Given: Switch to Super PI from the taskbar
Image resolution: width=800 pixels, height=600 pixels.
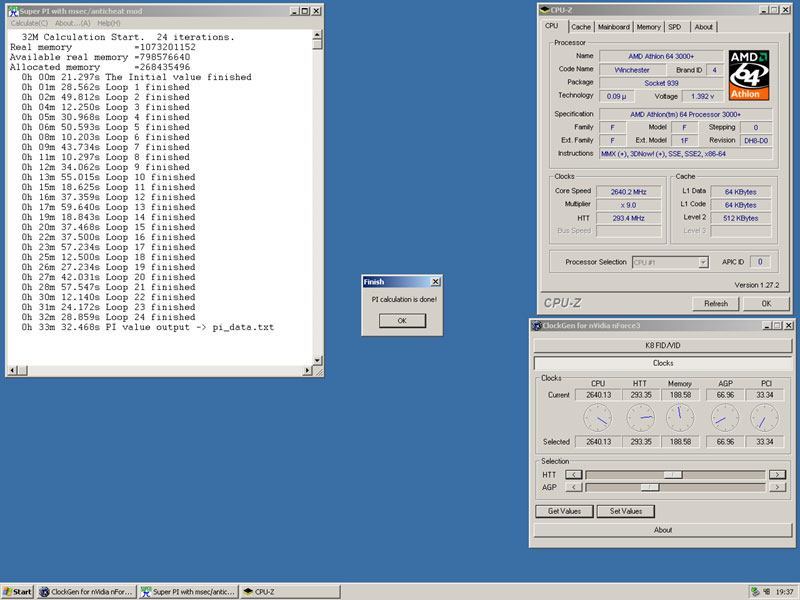Looking at the screenshot, I should (189, 592).
